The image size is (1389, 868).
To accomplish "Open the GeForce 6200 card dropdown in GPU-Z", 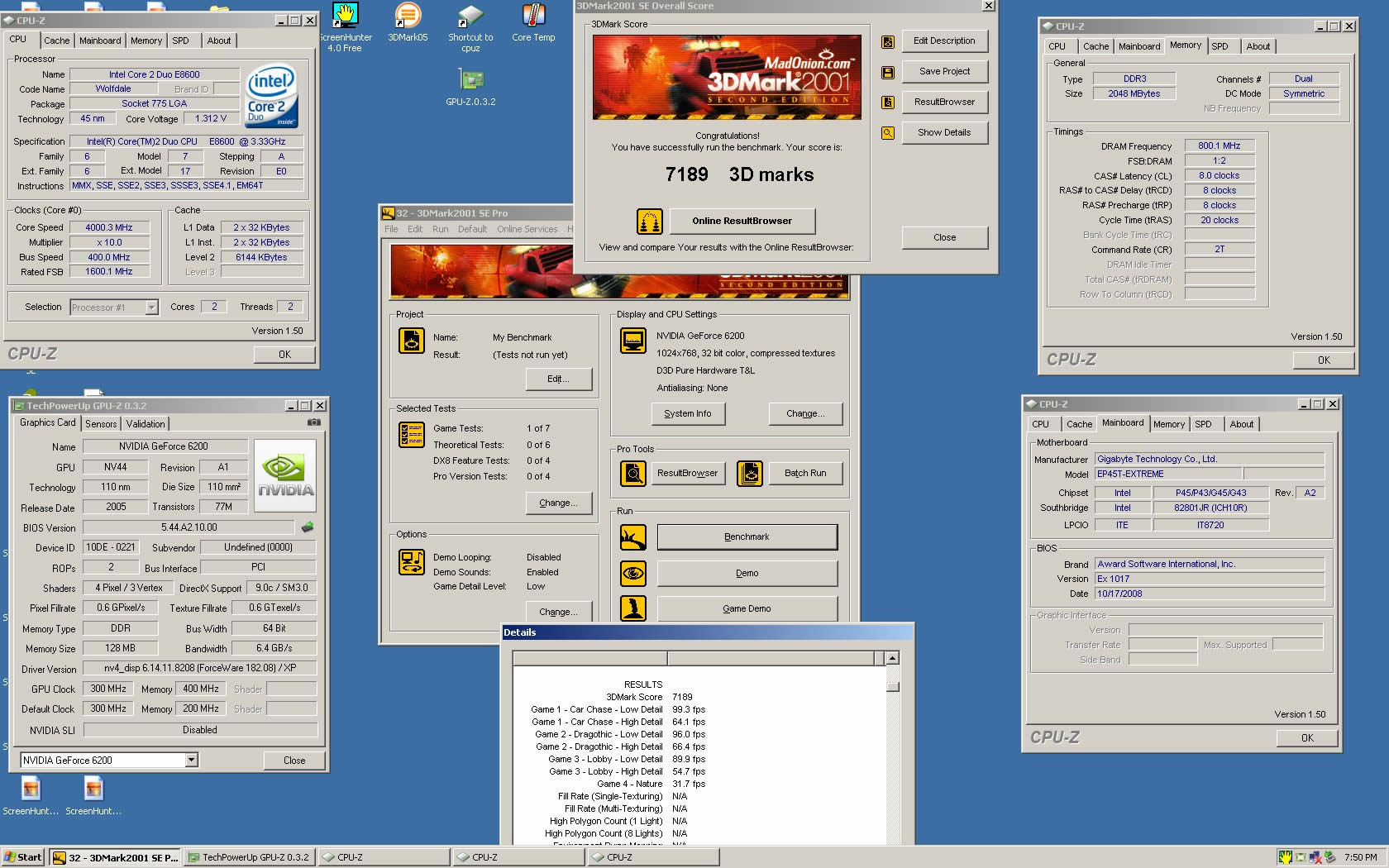I will (x=191, y=761).
